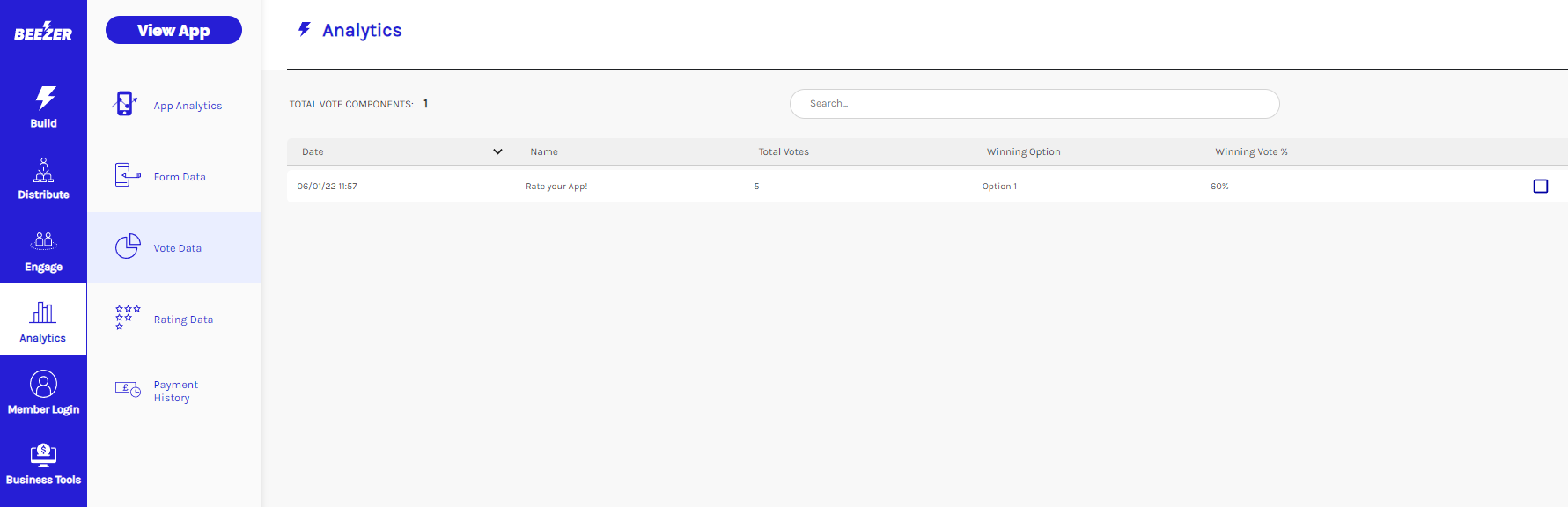Click the App Analytics phone icon
This screenshot has height=507, width=1568.
pos(125,104)
